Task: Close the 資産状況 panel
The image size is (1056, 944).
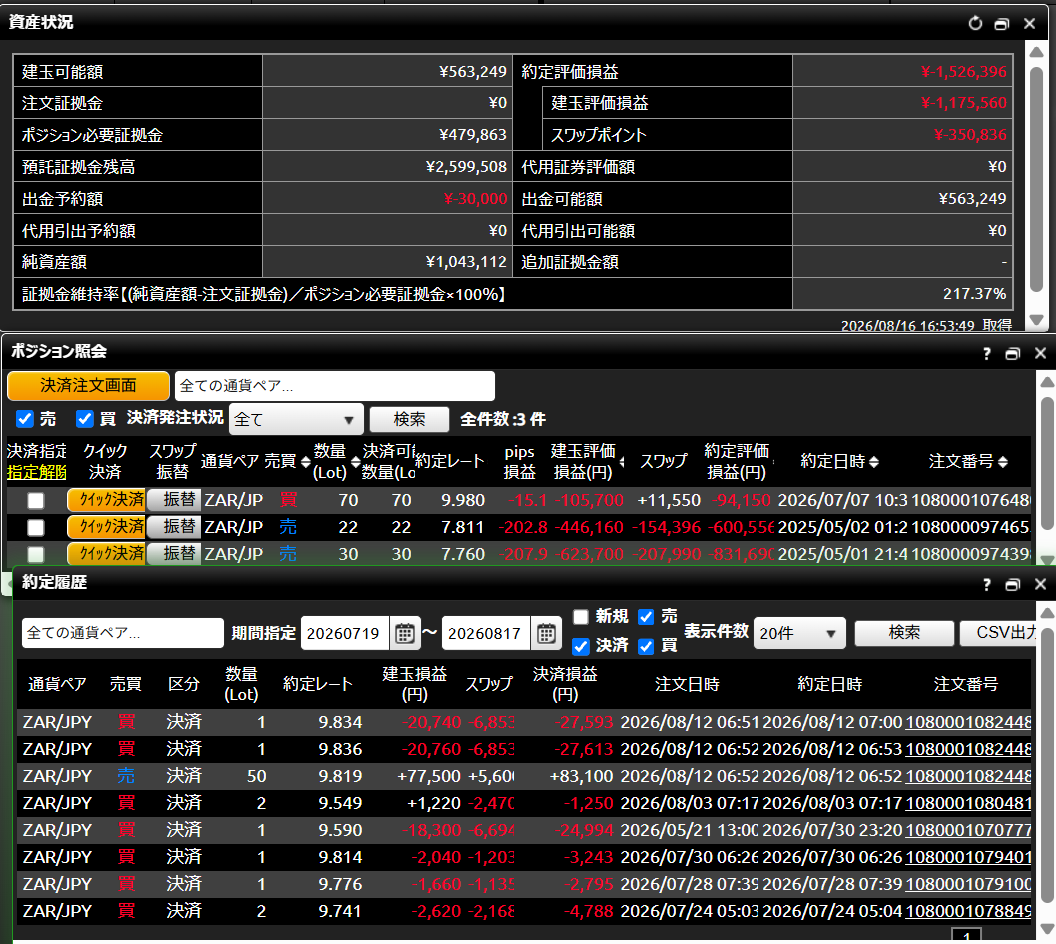Action: tap(1029, 24)
